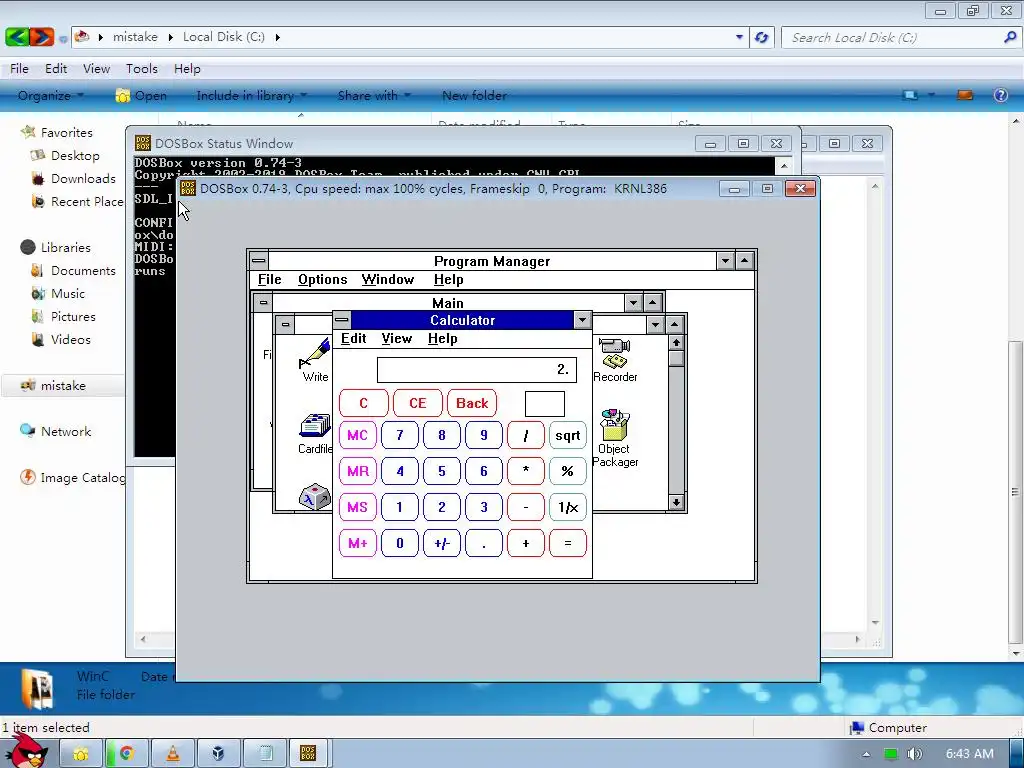Click the Explorer forward arrow
This screenshot has width=1024, height=768.
[41, 37]
